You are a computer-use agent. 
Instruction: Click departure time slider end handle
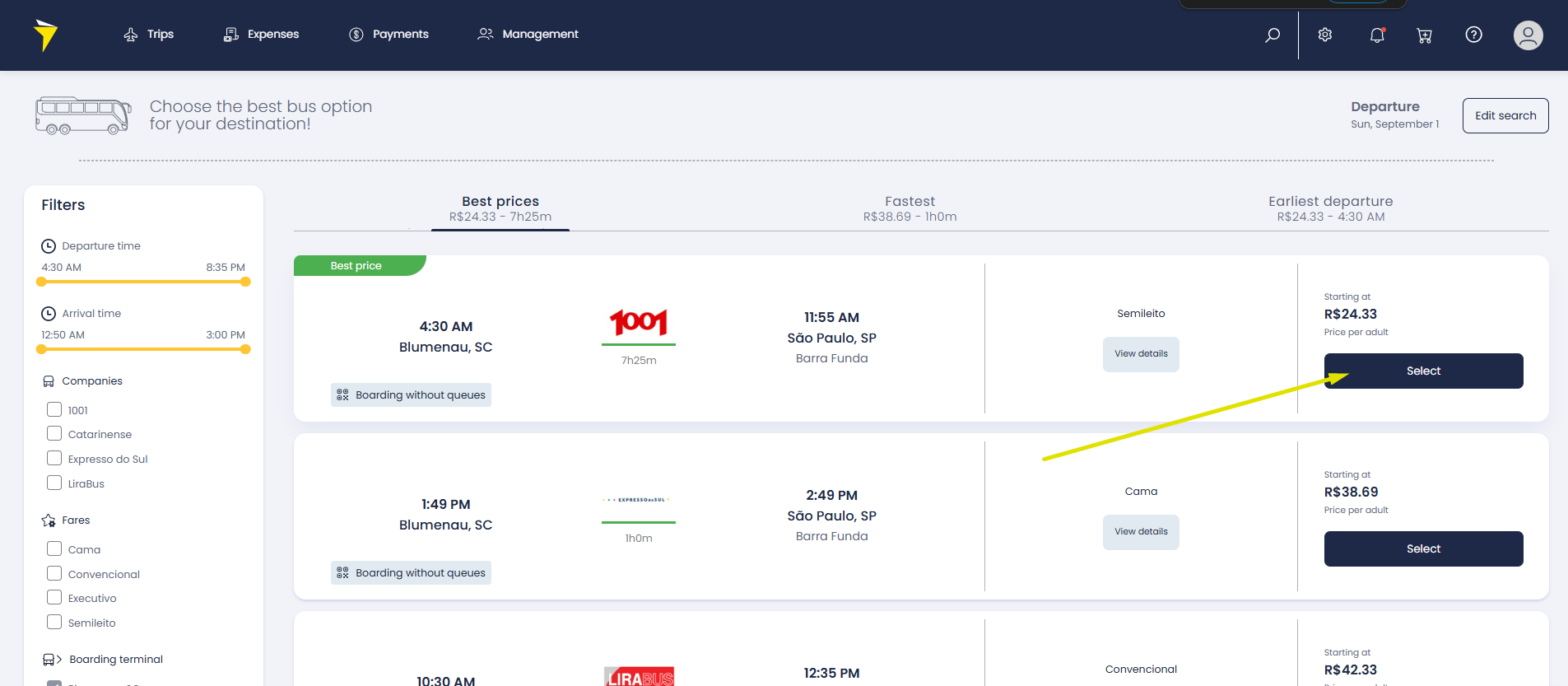tap(245, 282)
